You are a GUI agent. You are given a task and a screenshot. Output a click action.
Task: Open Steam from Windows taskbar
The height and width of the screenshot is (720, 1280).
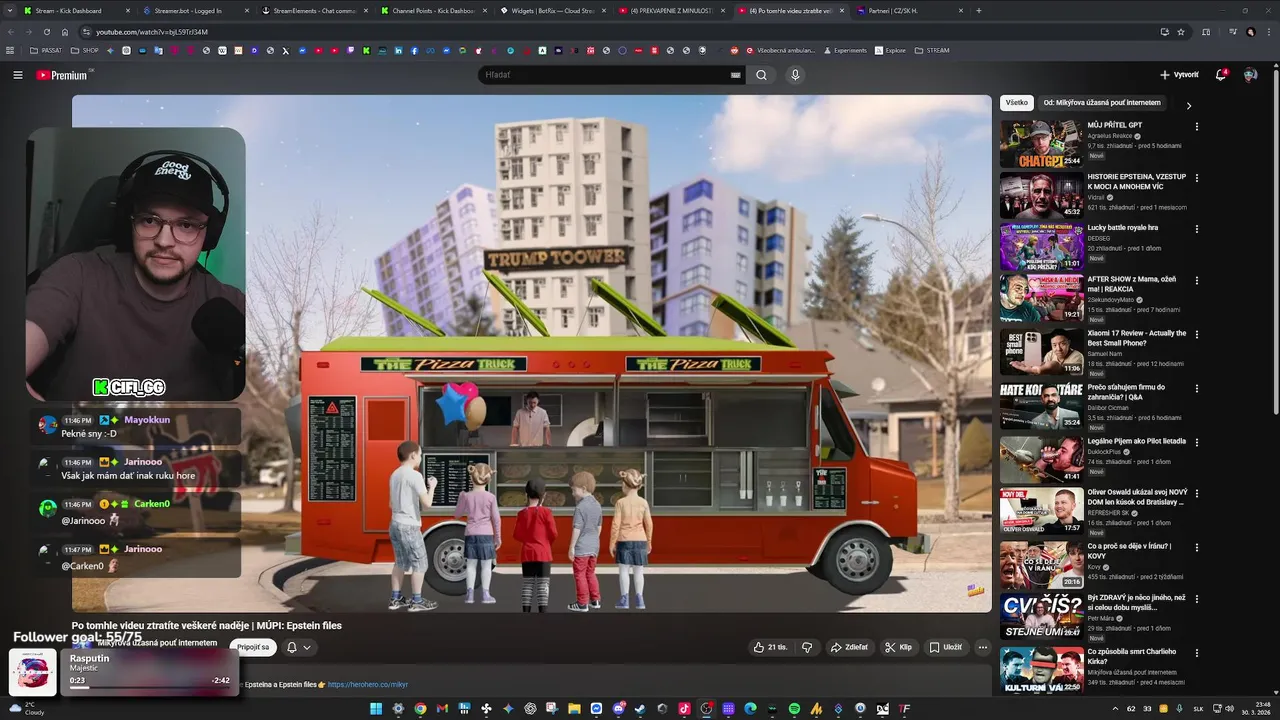click(640, 709)
